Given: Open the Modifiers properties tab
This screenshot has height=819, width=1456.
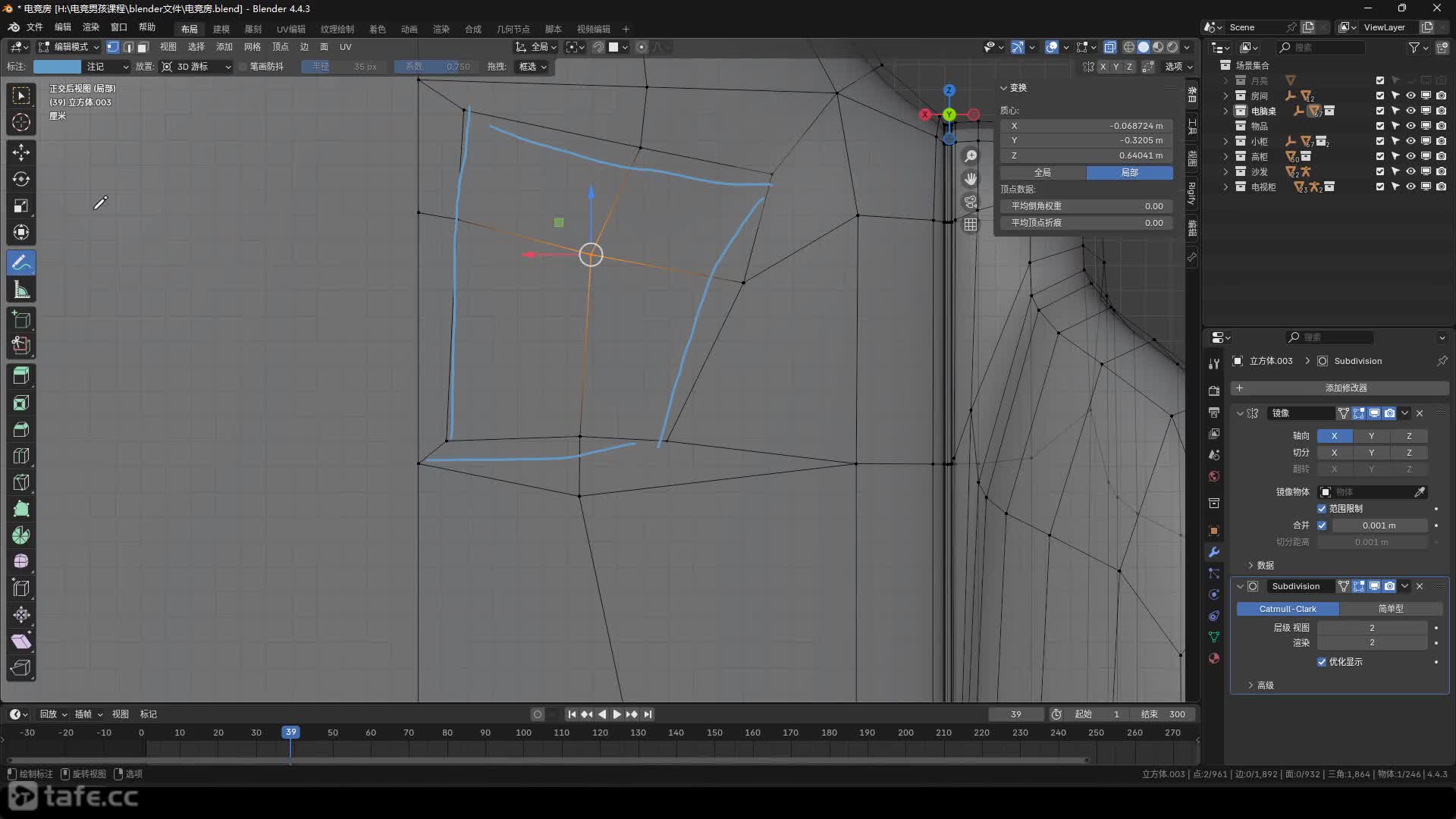Looking at the screenshot, I should (x=1214, y=552).
